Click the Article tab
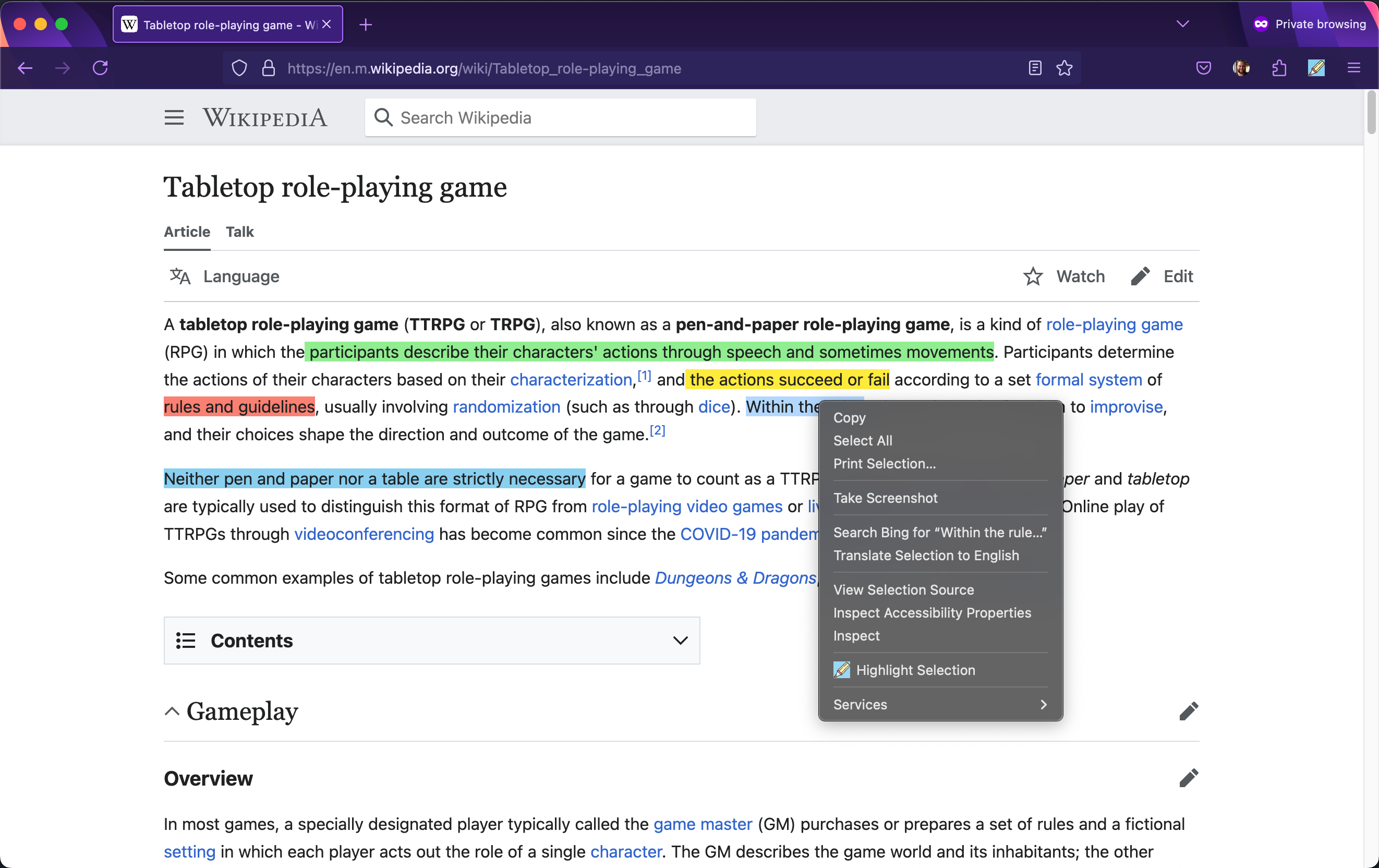Viewport: 1379px width, 868px height. [186, 231]
